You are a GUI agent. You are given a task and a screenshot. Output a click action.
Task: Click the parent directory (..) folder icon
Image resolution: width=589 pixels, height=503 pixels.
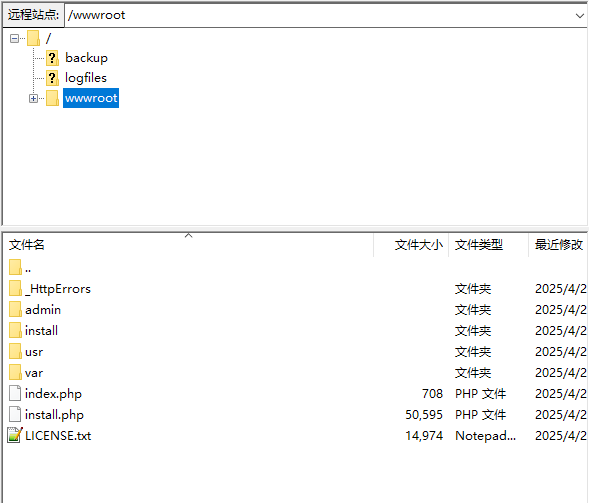(x=15, y=267)
